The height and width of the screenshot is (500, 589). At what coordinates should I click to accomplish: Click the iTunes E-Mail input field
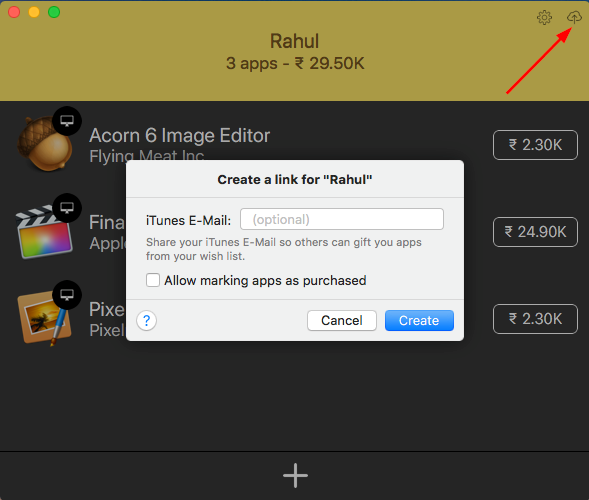pos(342,219)
